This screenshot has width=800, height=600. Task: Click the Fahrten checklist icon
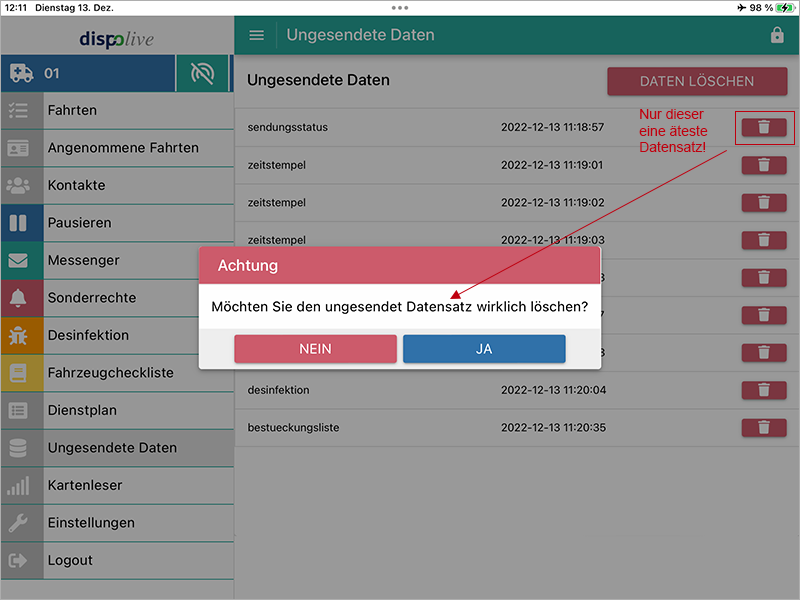(18, 110)
